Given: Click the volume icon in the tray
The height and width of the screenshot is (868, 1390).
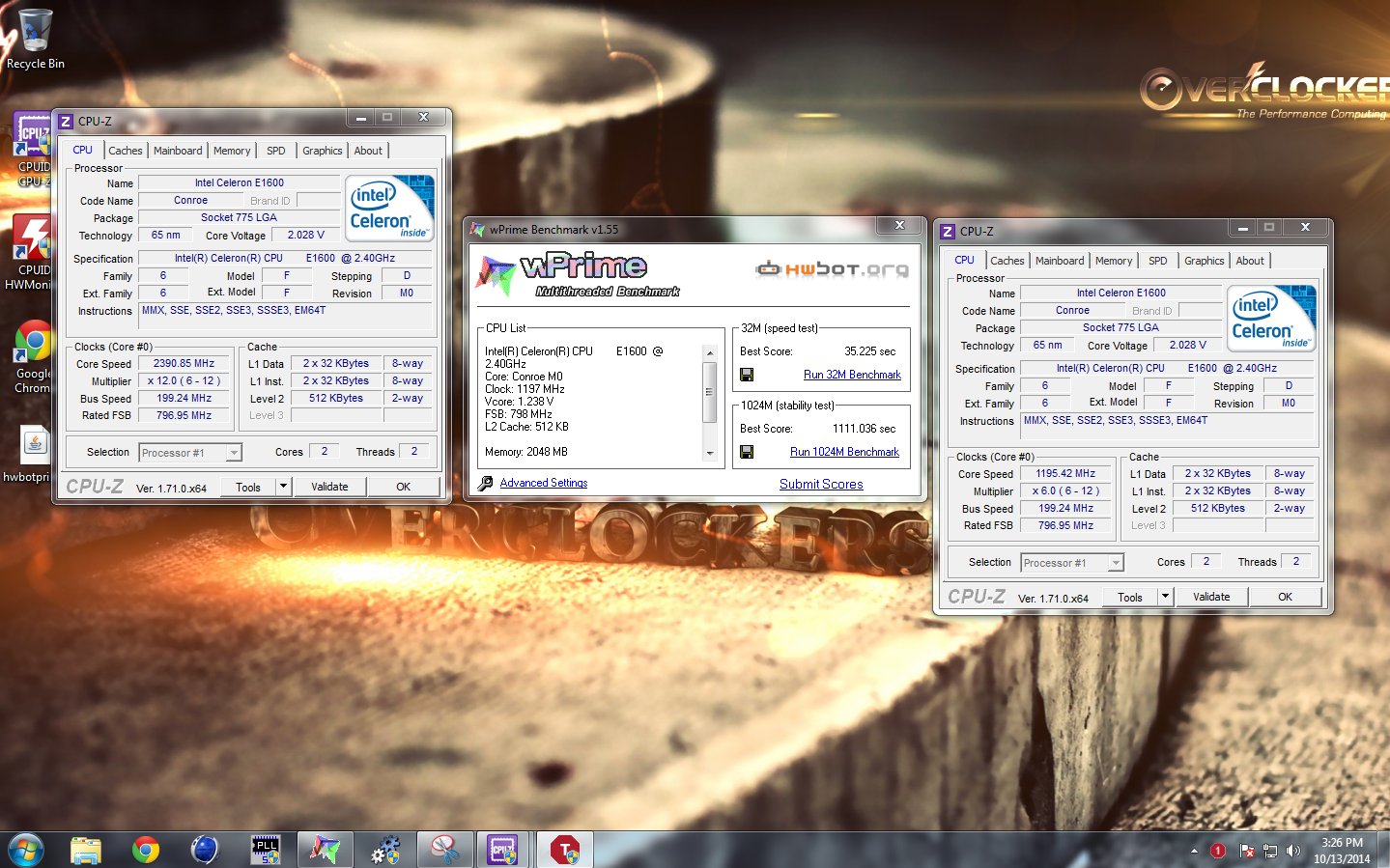Looking at the screenshot, I should coord(1293,851).
